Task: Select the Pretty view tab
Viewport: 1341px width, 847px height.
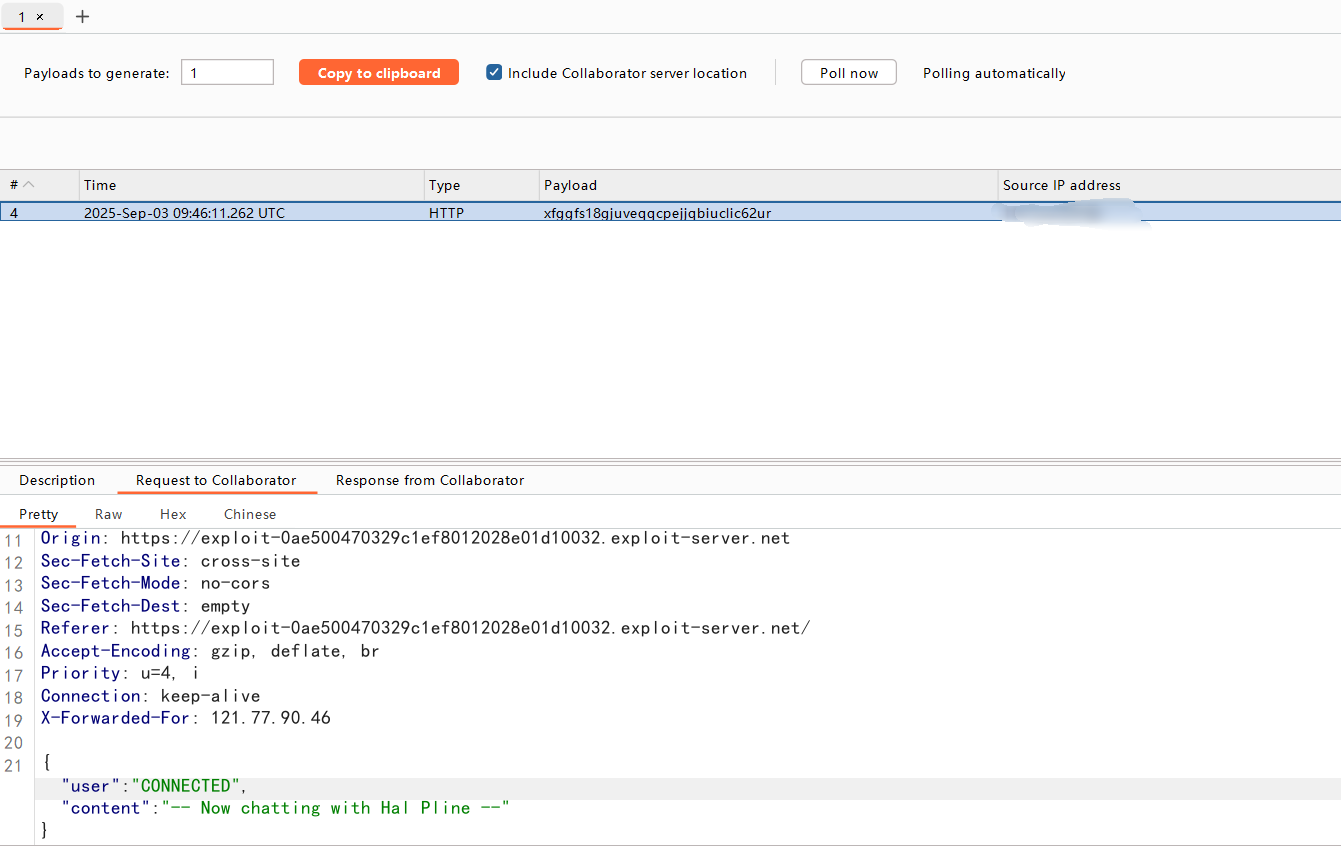Action: [39, 514]
